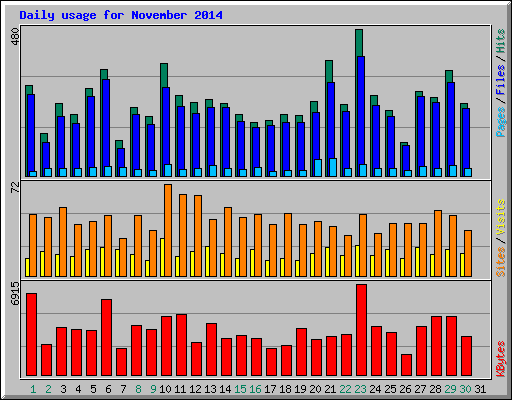Click day 15 on the x-axis
The image size is (512, 400).
pyautogui.click(x=240, y=389)
